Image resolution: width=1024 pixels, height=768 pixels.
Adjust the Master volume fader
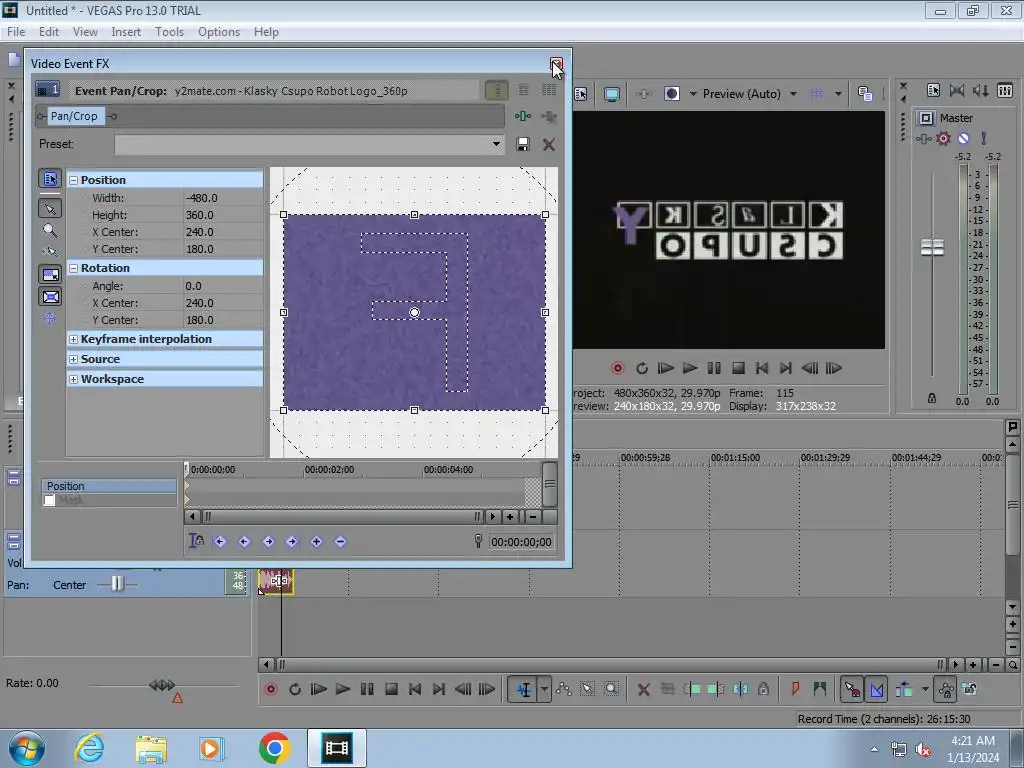coord(932,248)
